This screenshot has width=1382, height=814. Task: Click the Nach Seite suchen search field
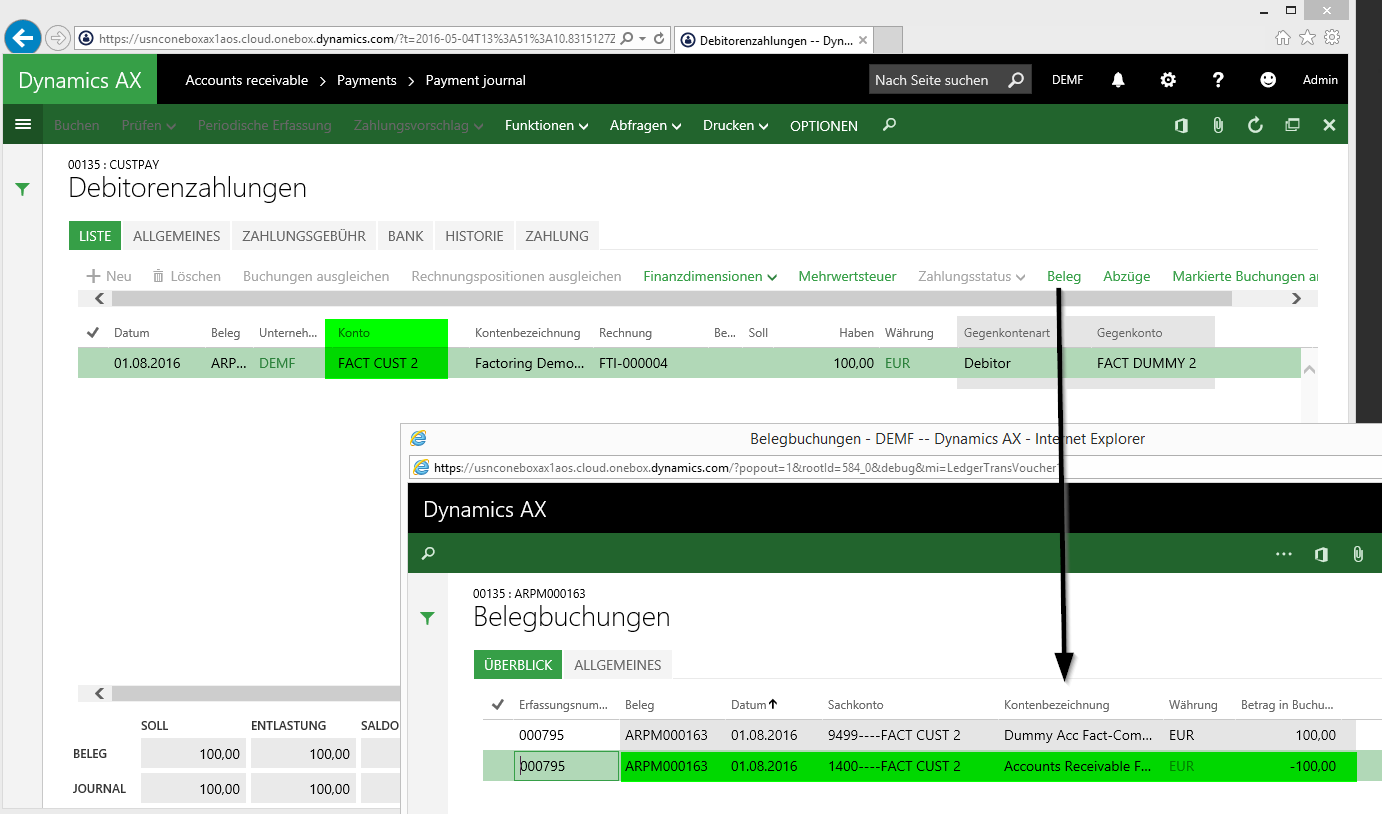pyautogui.click(x=932, y=80)
